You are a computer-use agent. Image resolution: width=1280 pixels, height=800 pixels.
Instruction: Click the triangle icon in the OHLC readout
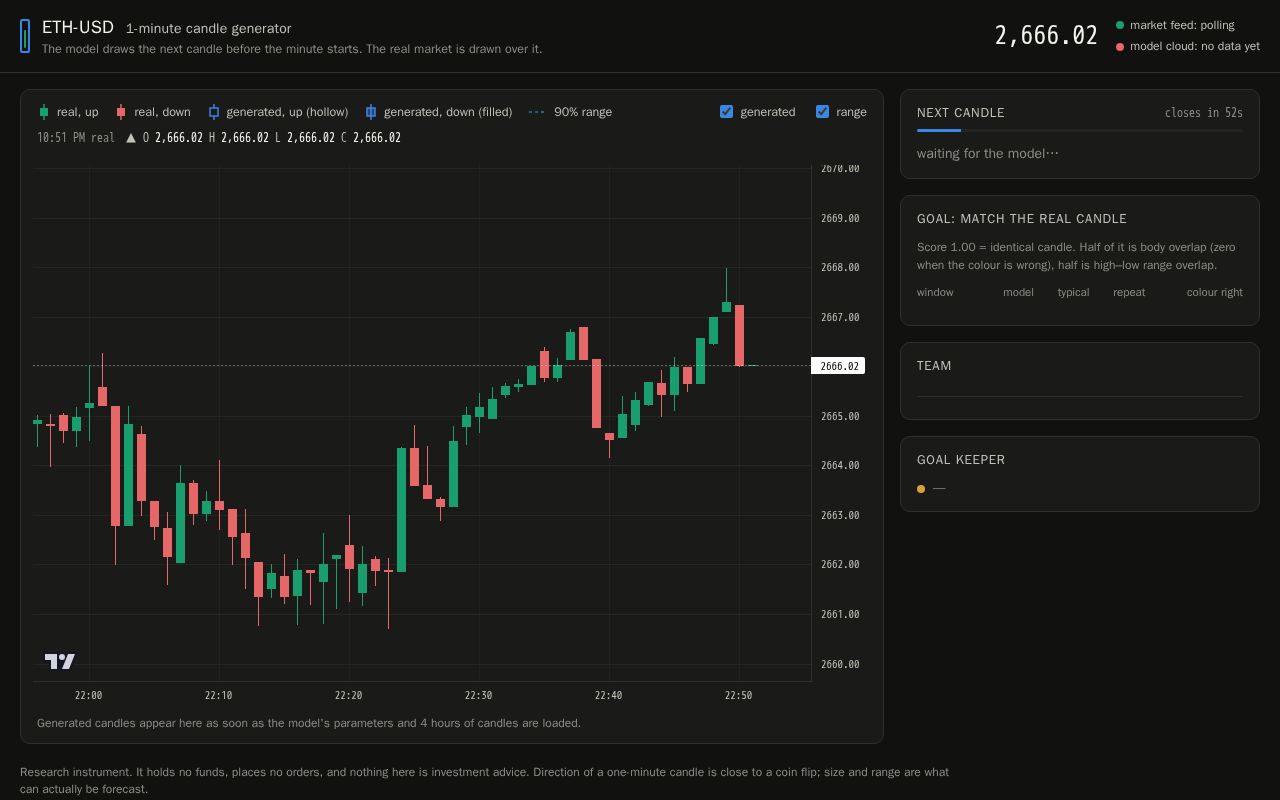[x=131, y=138]
